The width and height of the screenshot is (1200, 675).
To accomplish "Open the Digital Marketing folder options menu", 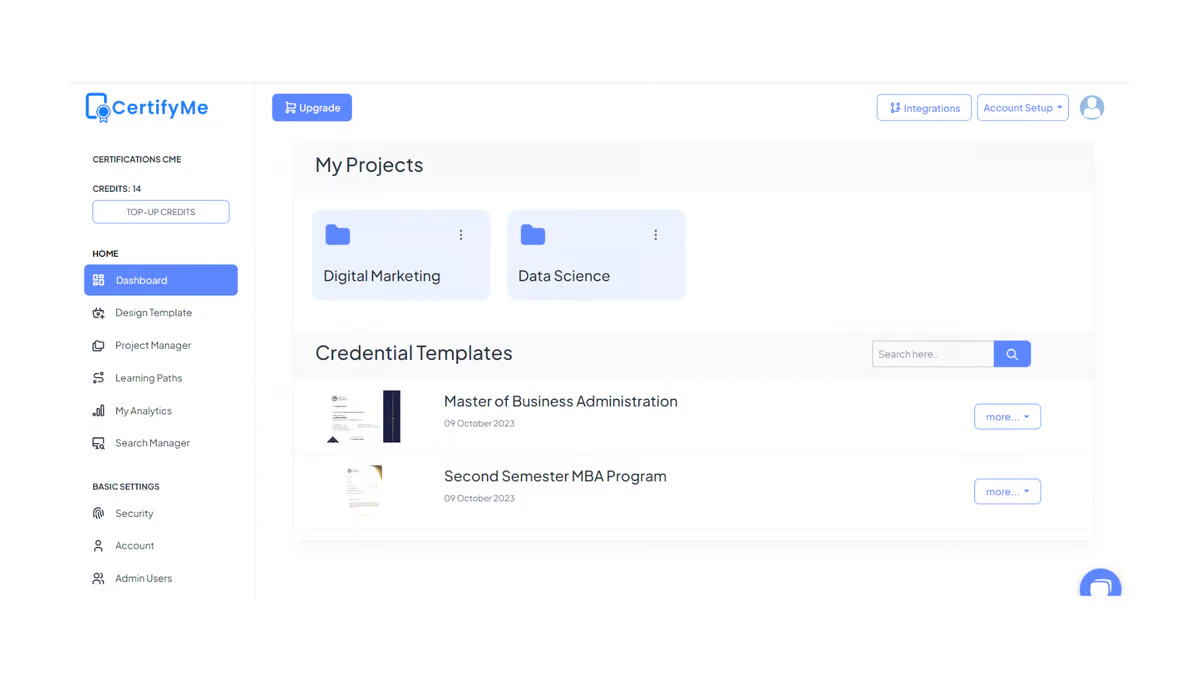I will click(x=461, y=234).
